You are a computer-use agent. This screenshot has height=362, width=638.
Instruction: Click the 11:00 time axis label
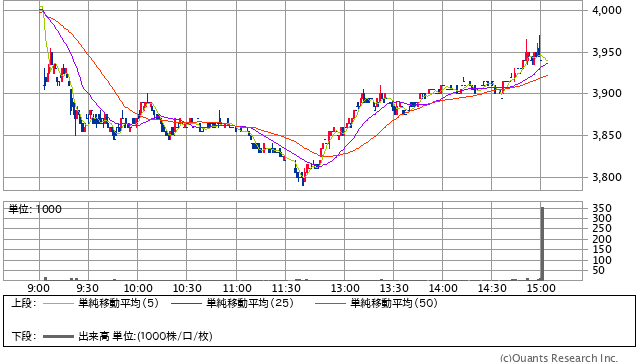(237, 288)
